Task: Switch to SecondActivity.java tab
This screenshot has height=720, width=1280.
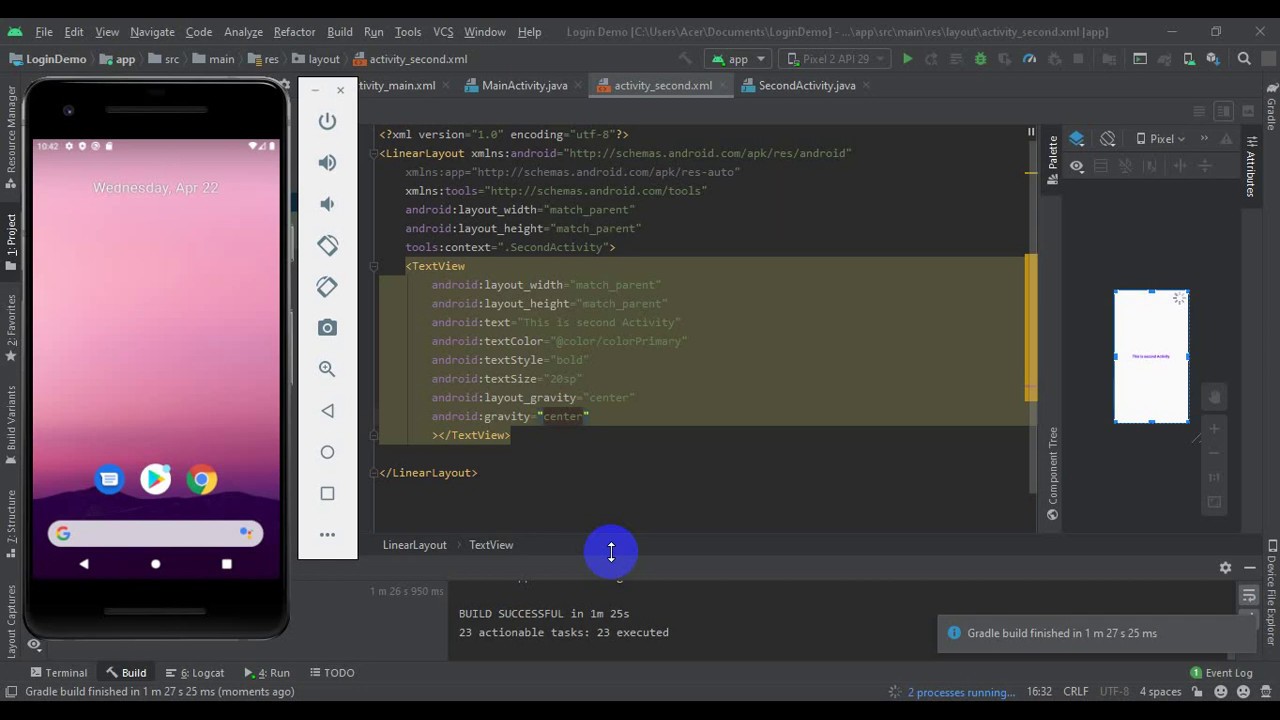Action: click(x=806, y=86)
